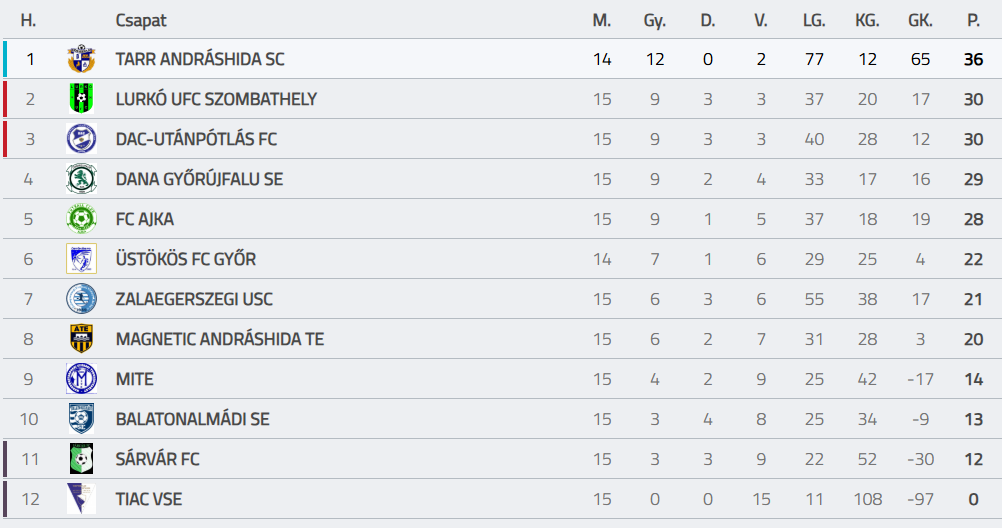This screenshot has height=528, width=1002.
Task: Click the TARR Andráshida SC team crest
Action: pos(81,59)
